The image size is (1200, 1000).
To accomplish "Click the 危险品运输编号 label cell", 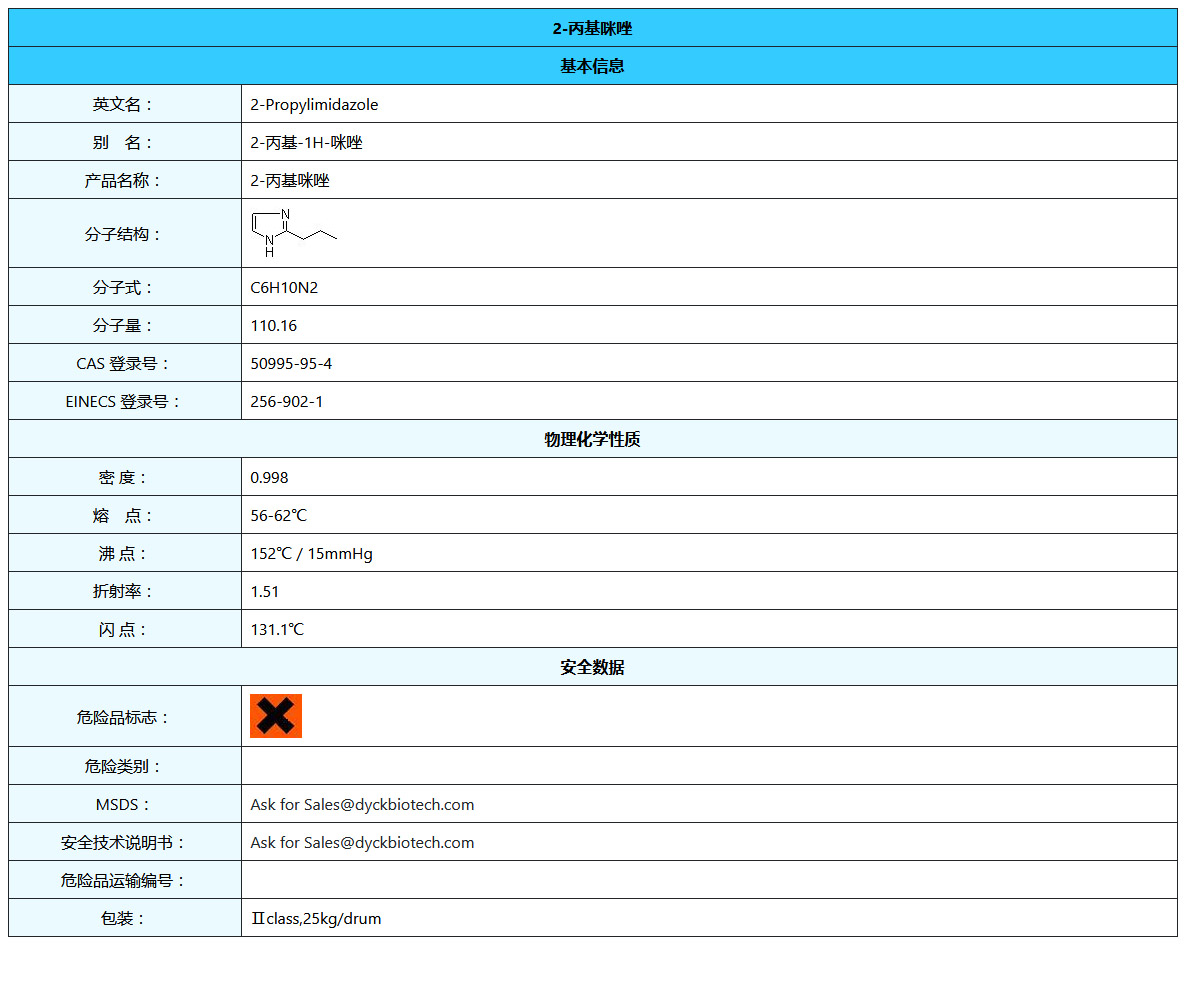I will 125,880.
